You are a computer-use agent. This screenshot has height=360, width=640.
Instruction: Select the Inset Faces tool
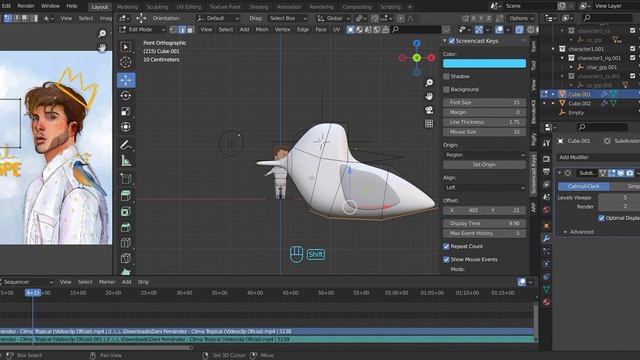[x=126, y=211]
